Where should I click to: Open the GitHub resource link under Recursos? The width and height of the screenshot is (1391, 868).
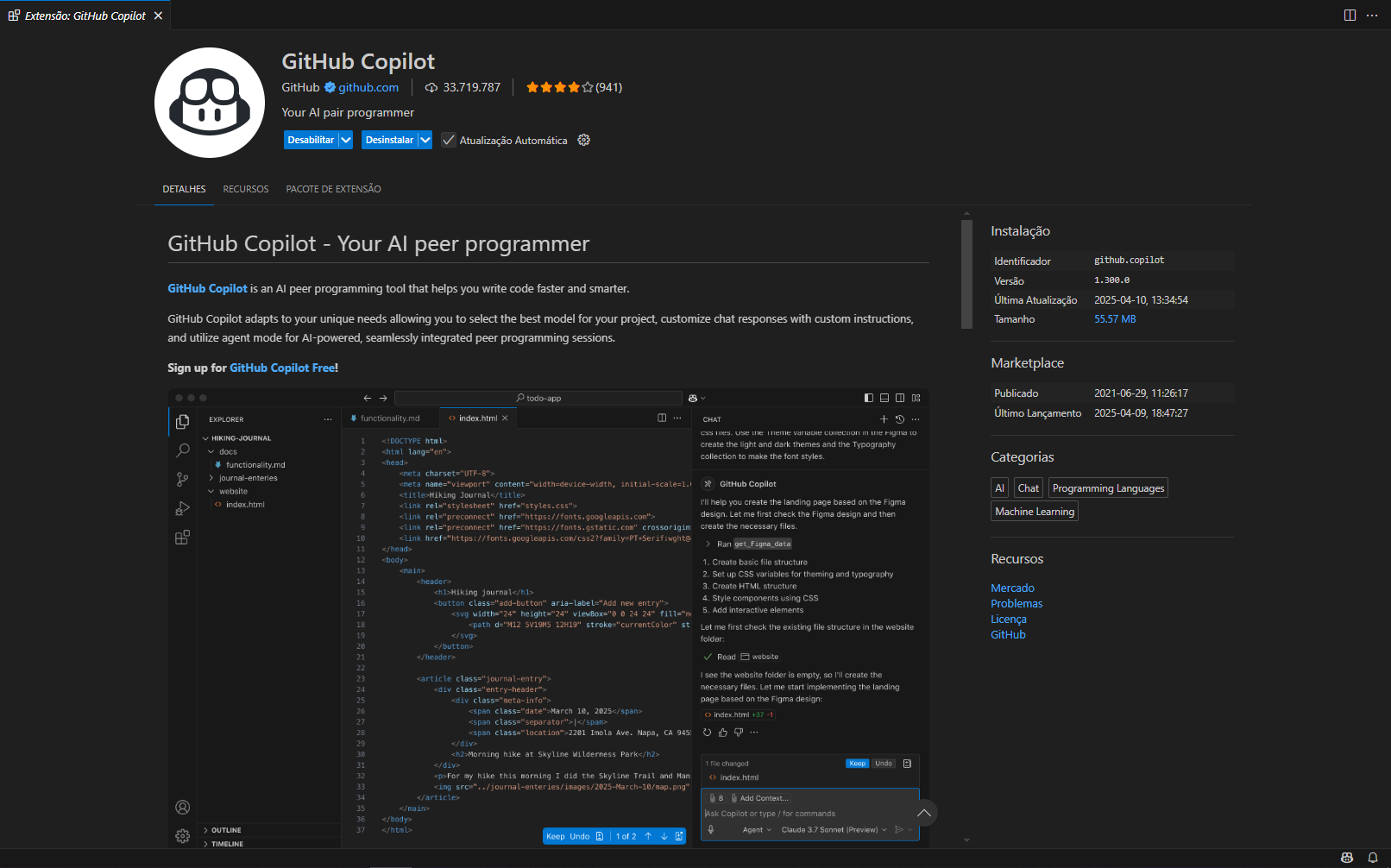pos(1008,635)
